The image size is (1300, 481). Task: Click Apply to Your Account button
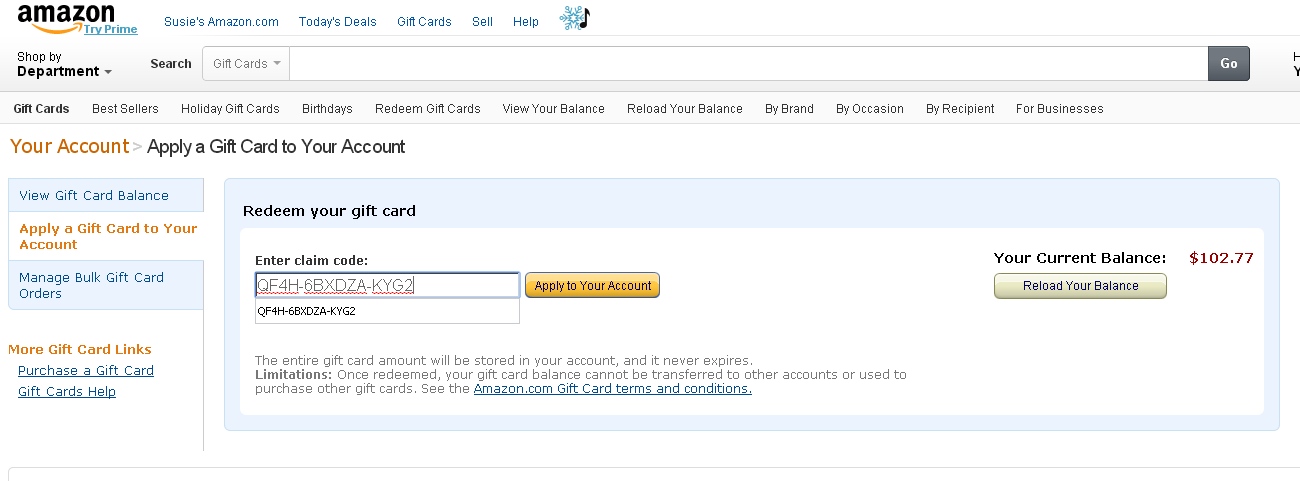(x=592, y=286)
